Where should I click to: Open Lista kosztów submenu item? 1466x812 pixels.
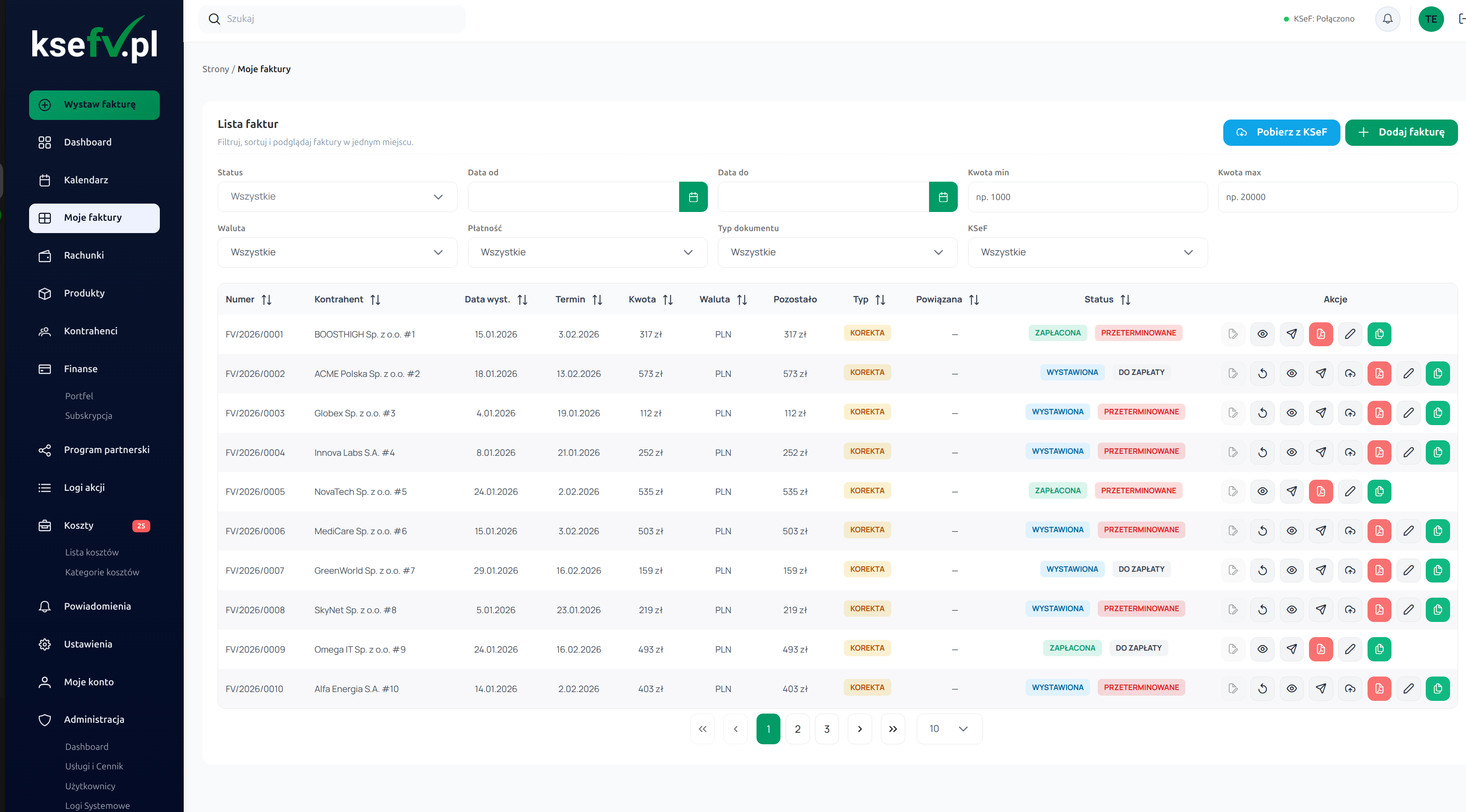tap(92, 553)
